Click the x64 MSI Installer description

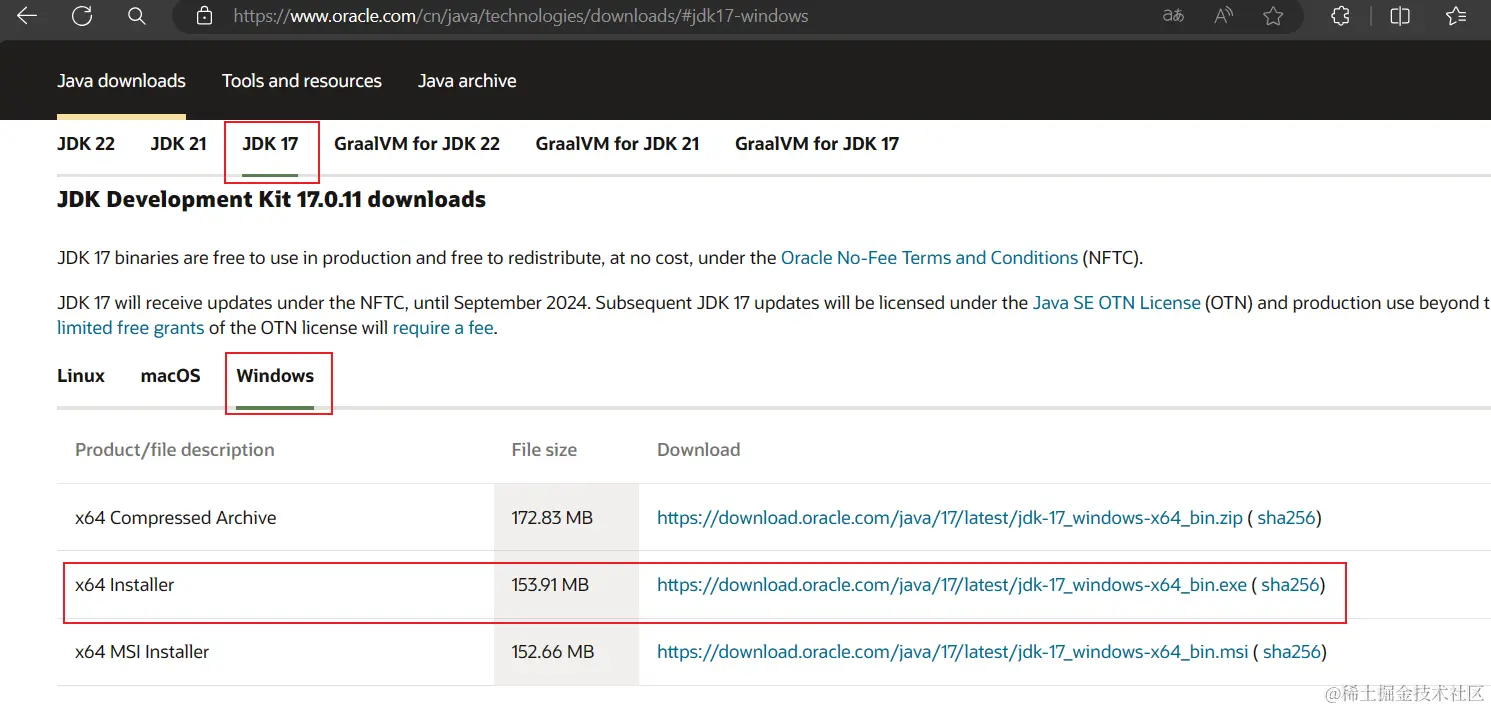coord(142,652)
